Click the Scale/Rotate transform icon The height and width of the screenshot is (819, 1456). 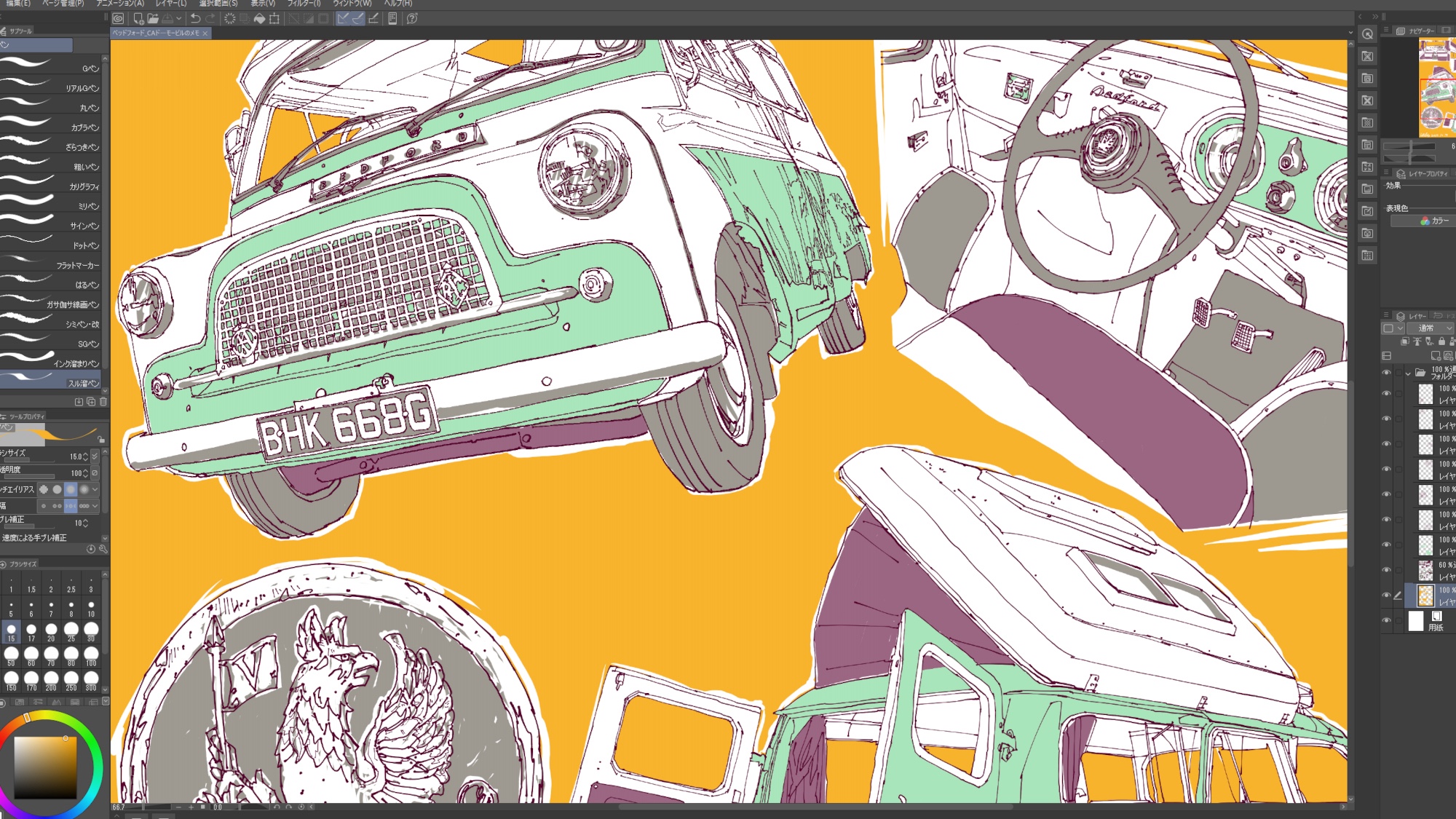pos(274,19)
